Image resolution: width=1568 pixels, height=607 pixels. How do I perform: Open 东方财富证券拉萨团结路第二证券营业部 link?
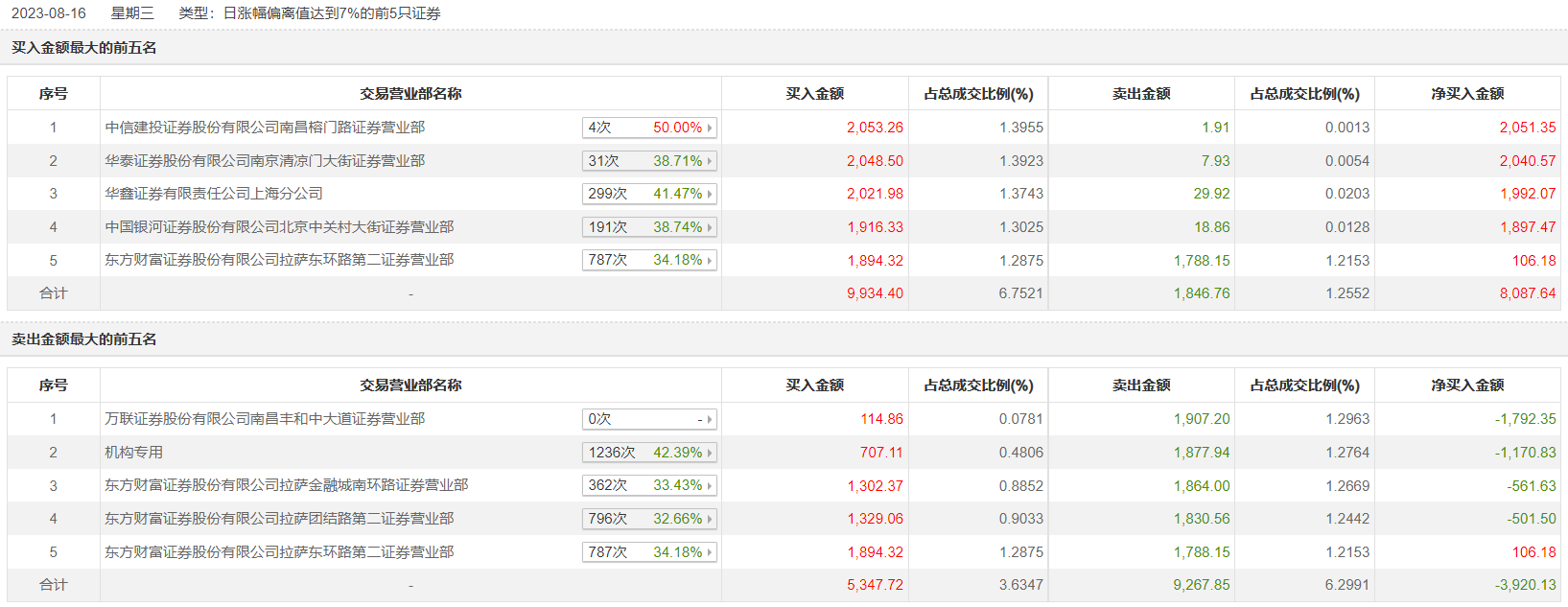click(x=279, y=519)
